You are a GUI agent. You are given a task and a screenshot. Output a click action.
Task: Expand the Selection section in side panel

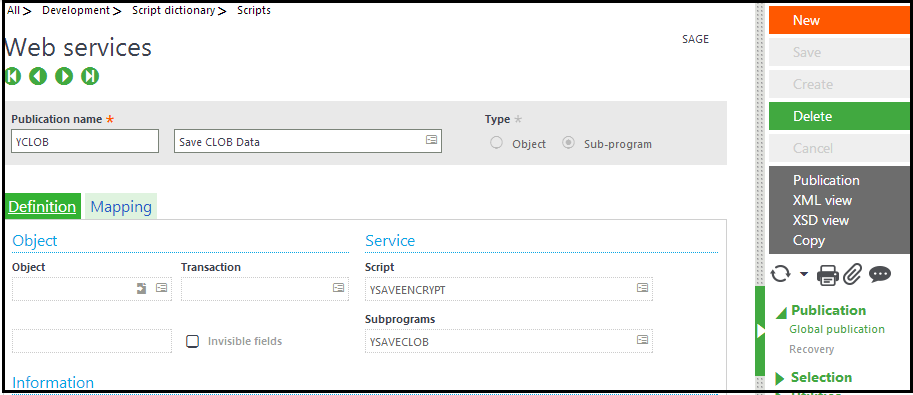point(780,379)
